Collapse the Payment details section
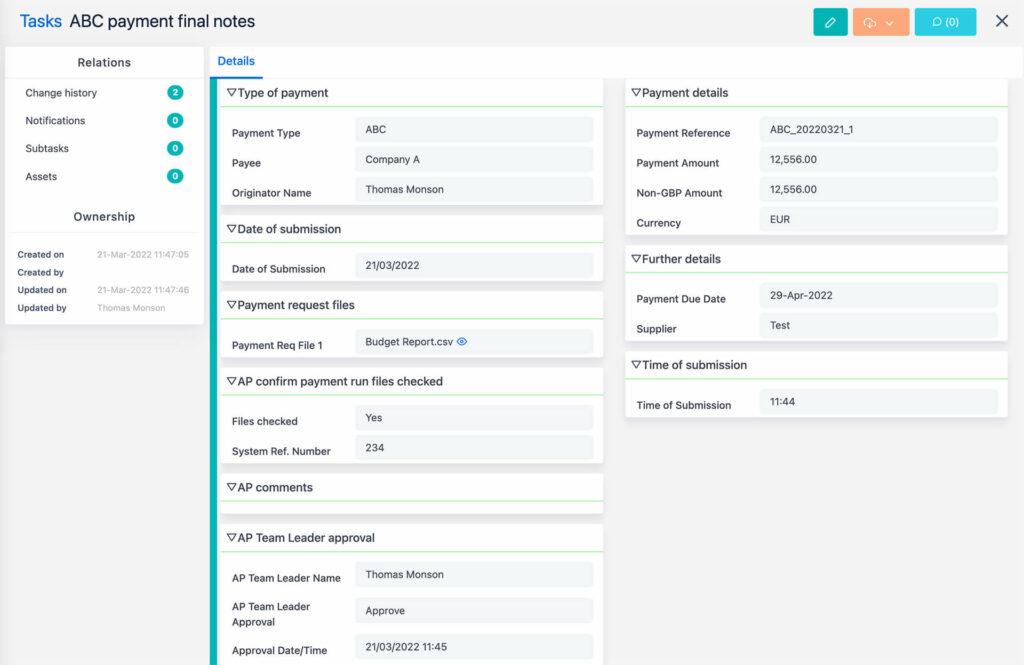The width and height of the screenshot is (1024, 665). [635, 93]
